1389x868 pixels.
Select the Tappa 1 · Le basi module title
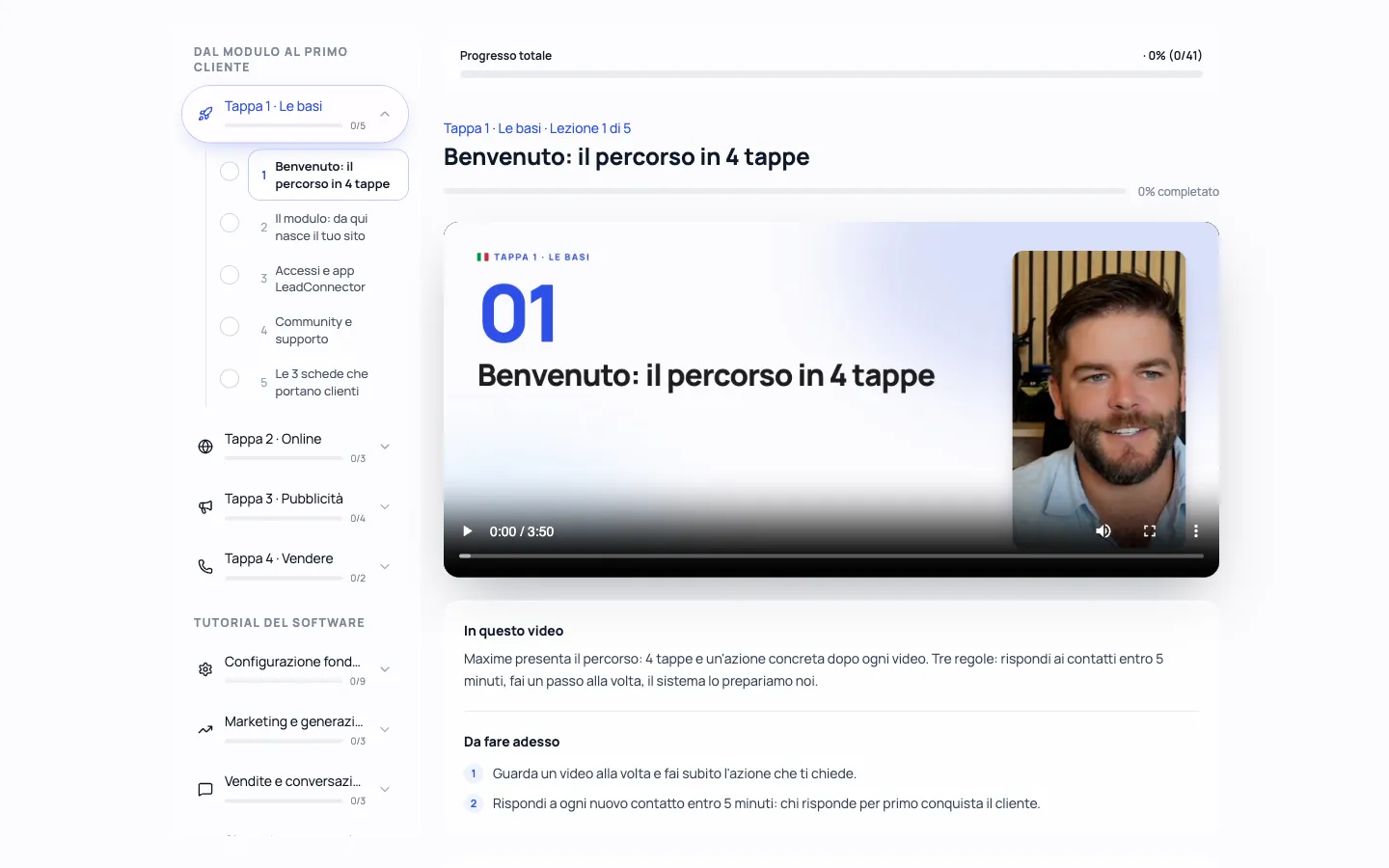pyautogui.click(x=273, y=106)
